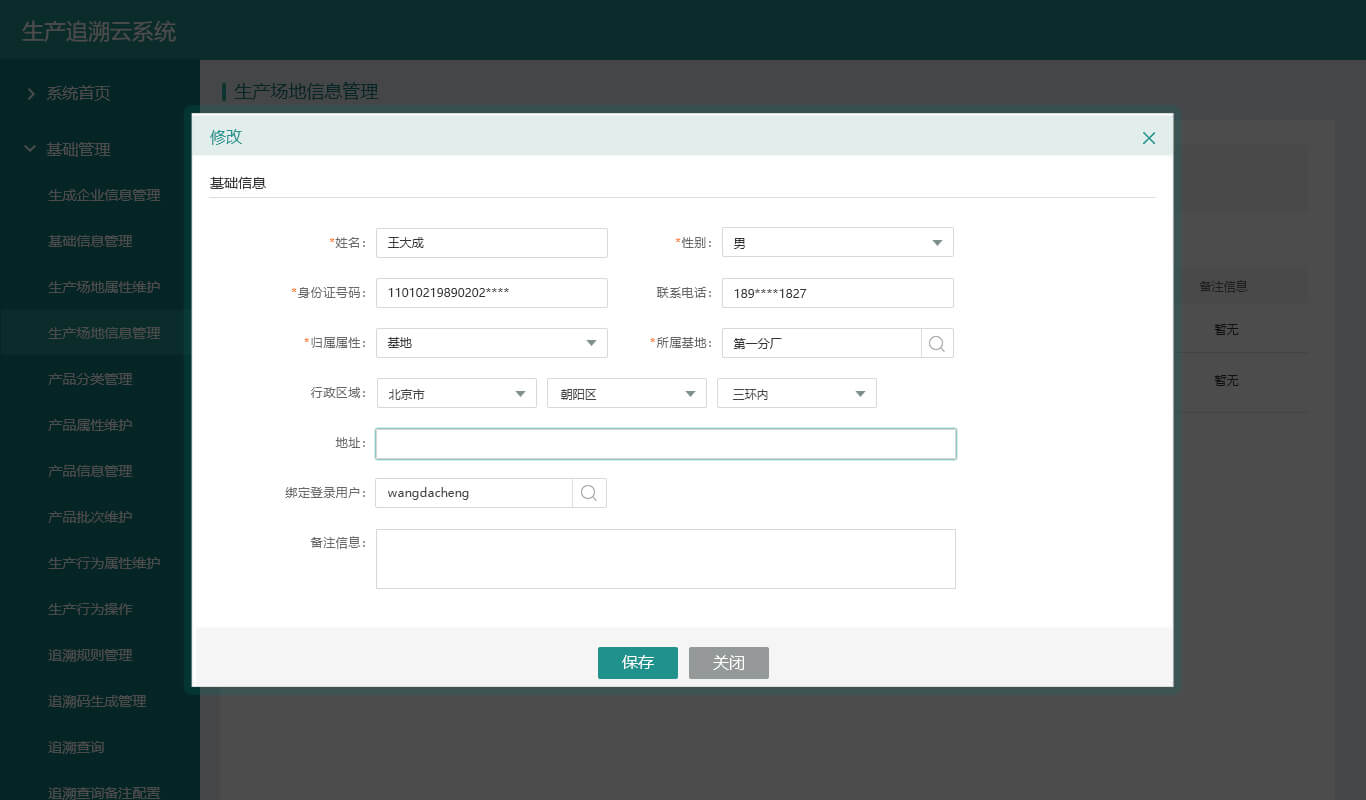This screenshot has width=1366, height=800.
Task: Click the 保存 button
Action: [x=637, y=663]
